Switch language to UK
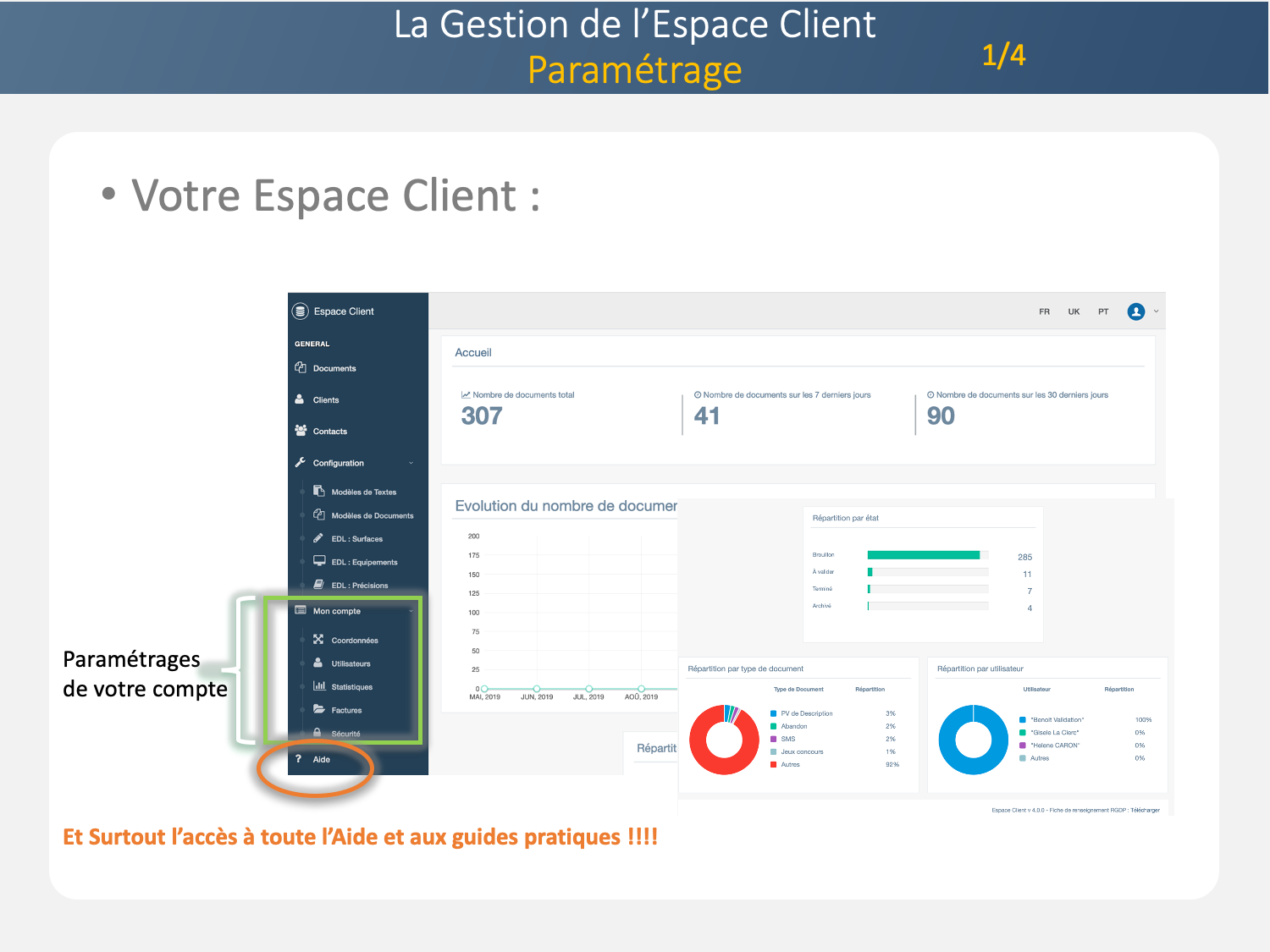1270x952 pixels. pos(1074,311)
